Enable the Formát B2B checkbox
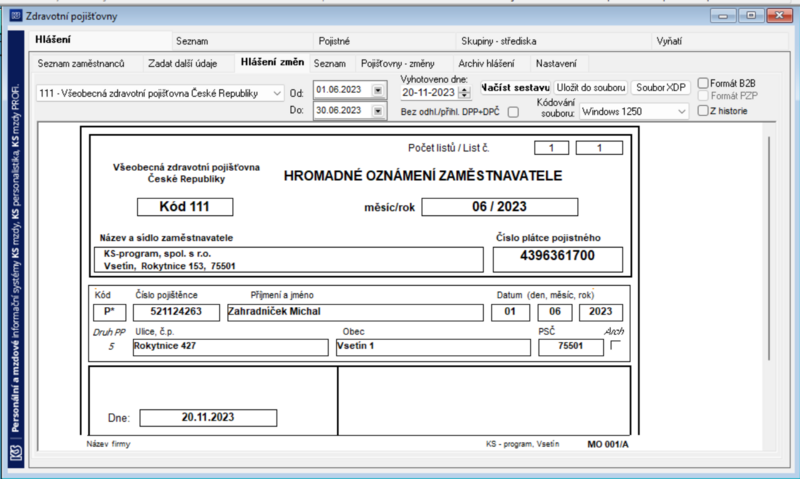 pyautogui.click(x=703, y=83)
